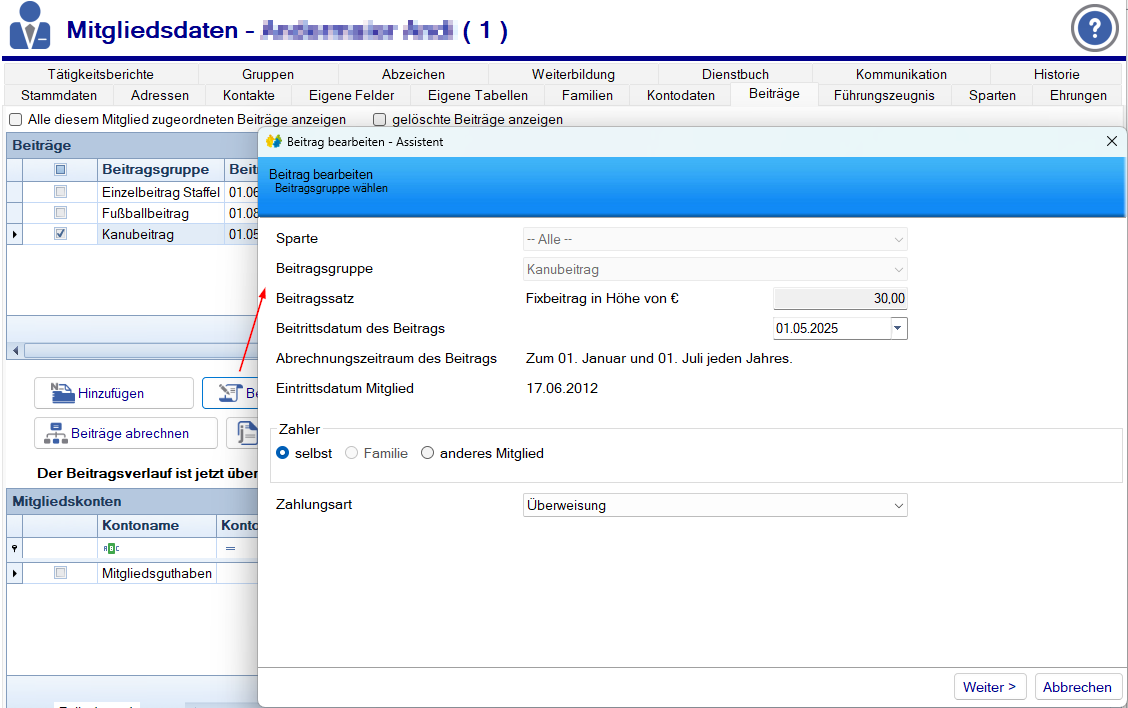The image size is (1128, 708).
Task: Click the Hinzufügen add-document icon
Action: [x=61, y=391]
